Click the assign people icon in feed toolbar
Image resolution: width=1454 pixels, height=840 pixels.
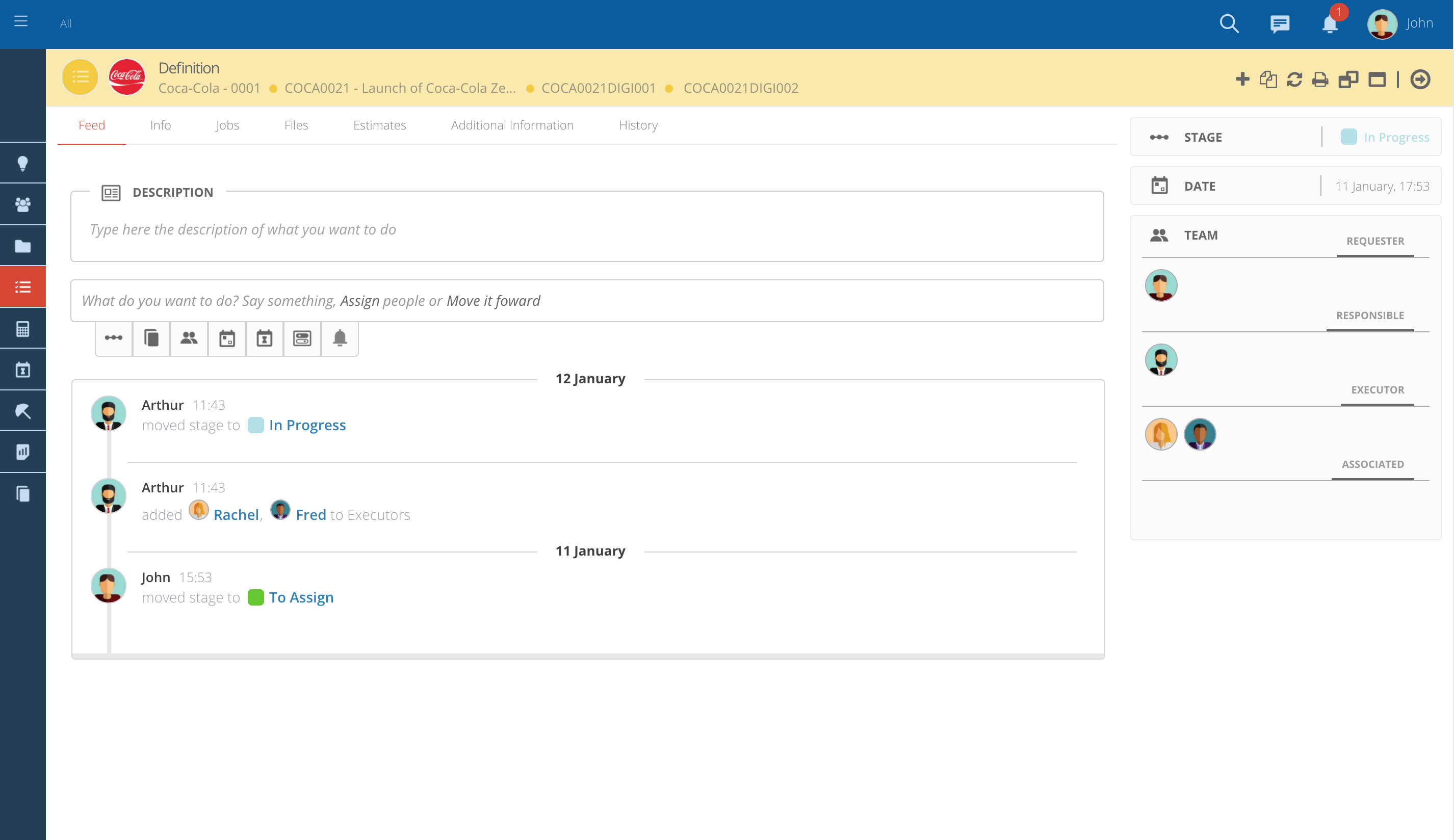[188, 338]
